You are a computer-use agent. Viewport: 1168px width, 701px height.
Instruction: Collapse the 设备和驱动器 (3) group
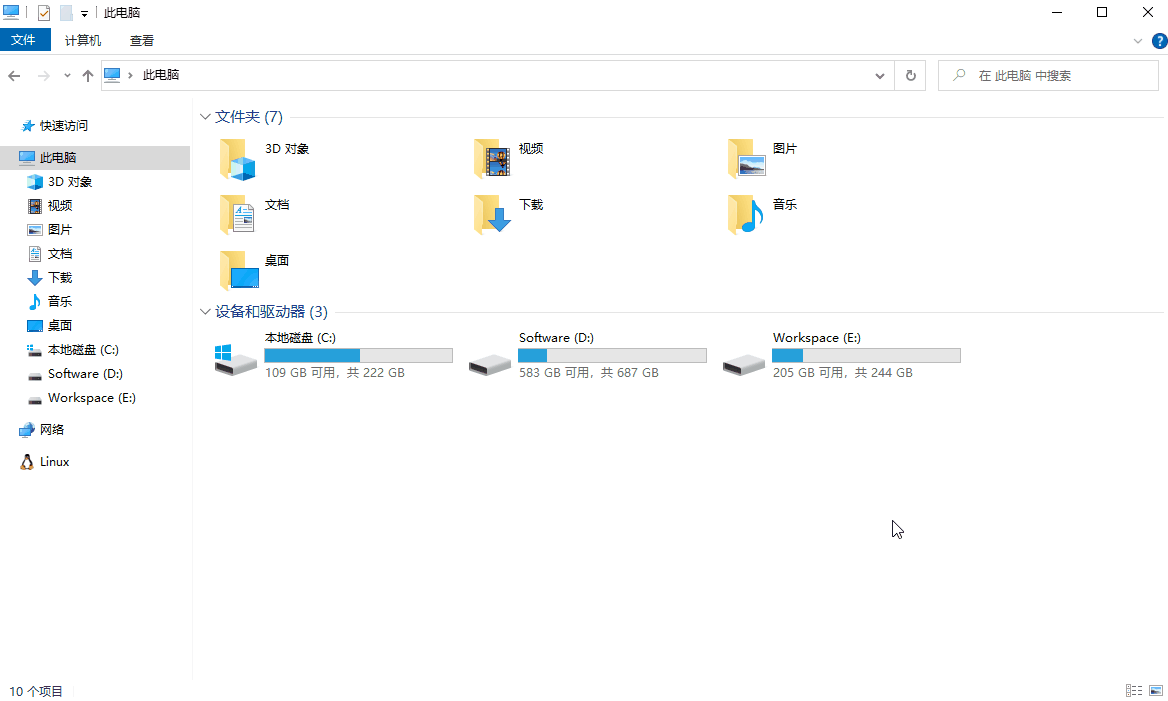[x=205, y=312]
